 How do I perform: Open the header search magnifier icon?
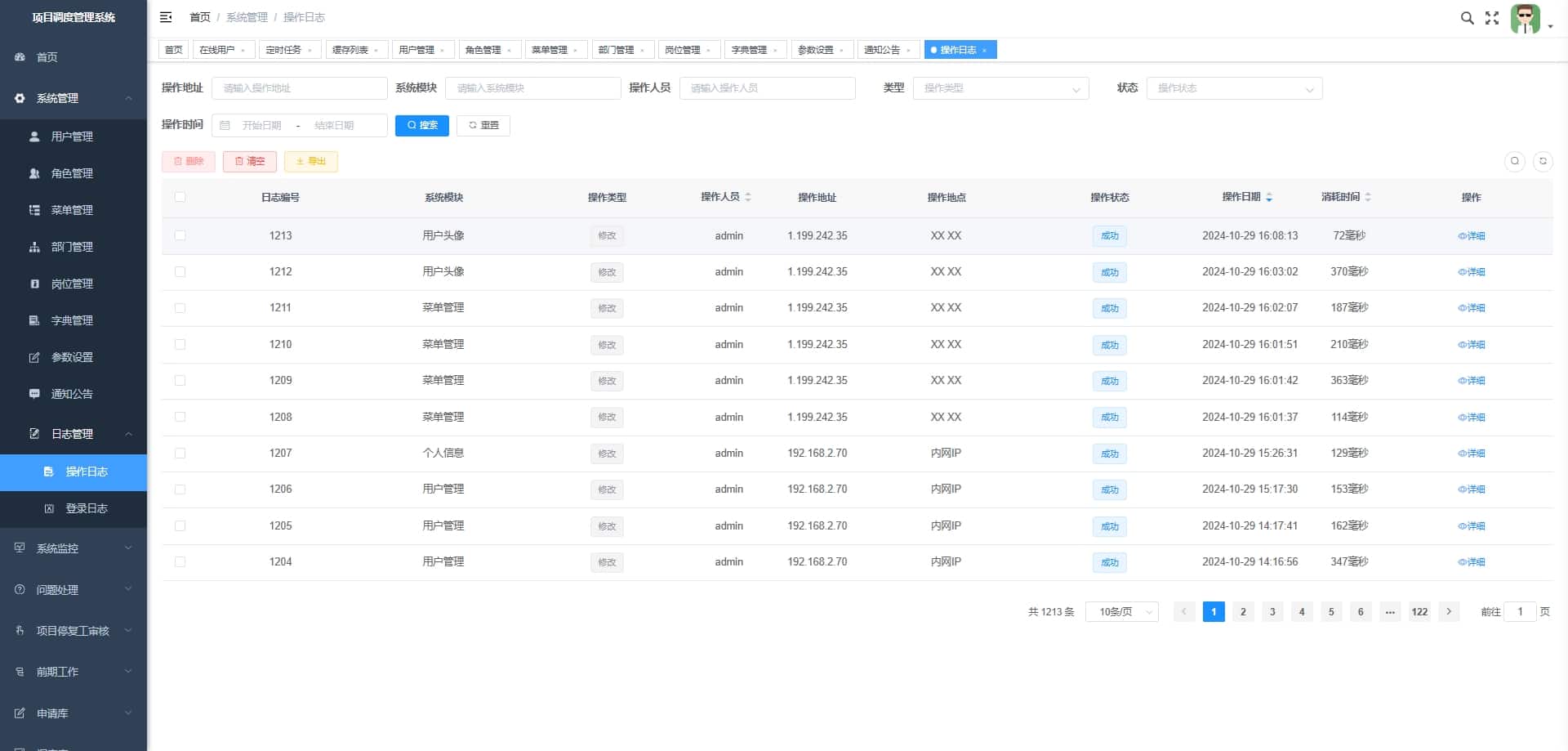pos(1467,18)
